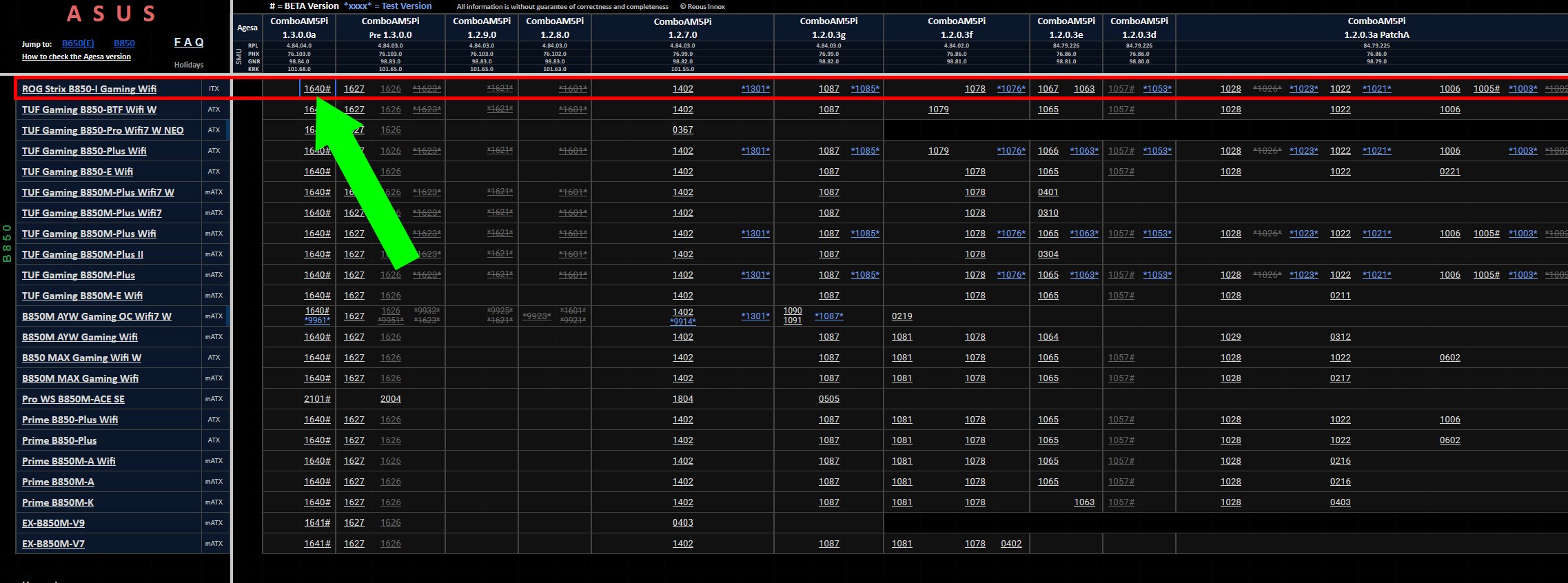Open BIOS 0217 in B850M MAX Gaming Wifi row
This screenshot has height=583, width=1568.
[1340, 378]
